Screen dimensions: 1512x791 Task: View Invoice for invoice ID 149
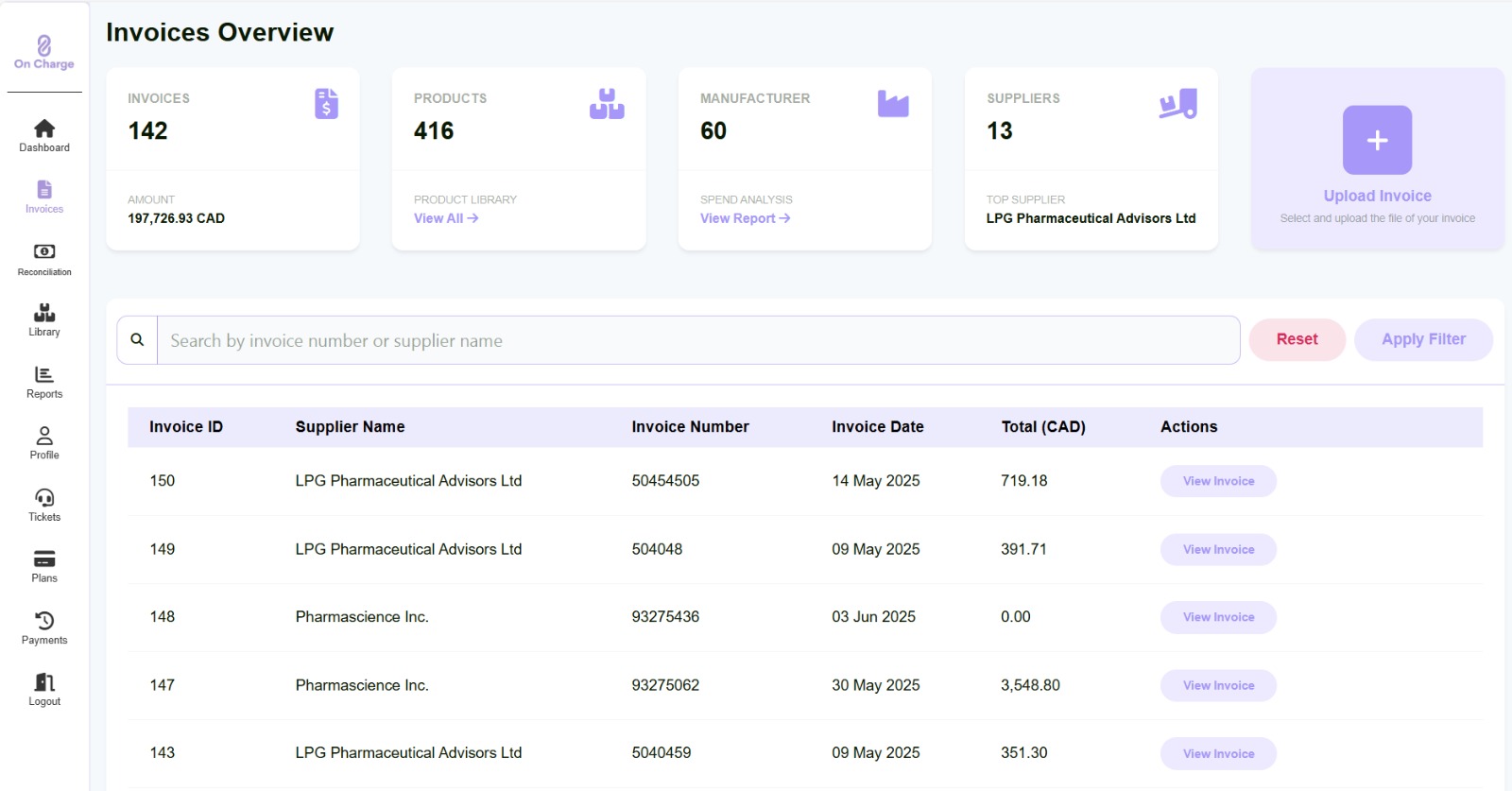coord(1219,549)
